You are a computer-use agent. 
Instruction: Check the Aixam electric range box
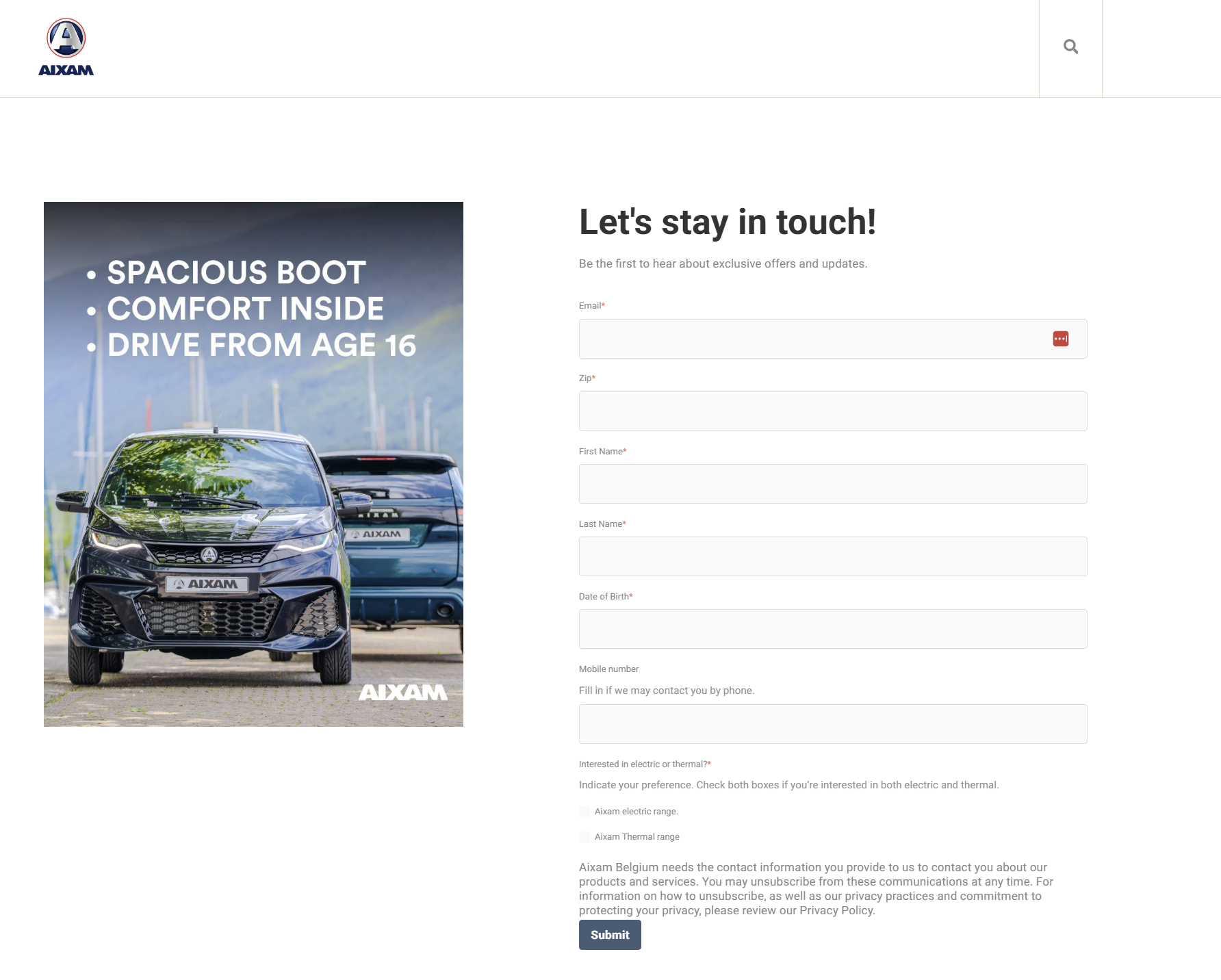click(x=584, y=812)
